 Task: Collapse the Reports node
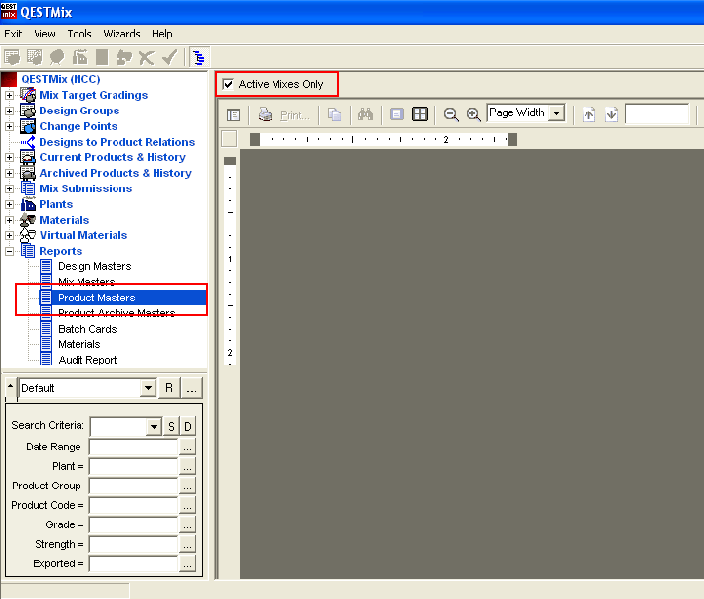pos(9,251)
